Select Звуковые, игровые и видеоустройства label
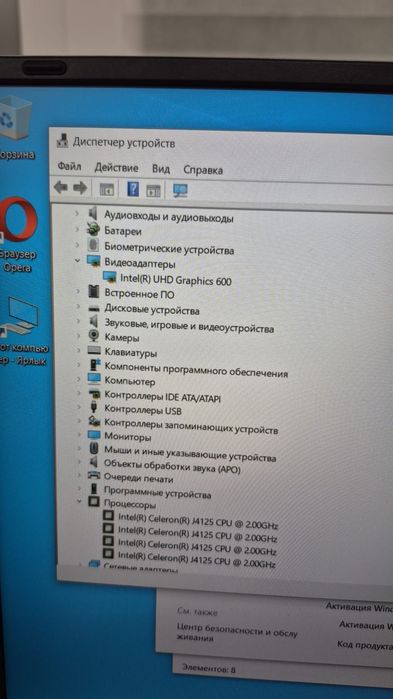The height and width of the screenshot is (699, 393). pos(189,325)
